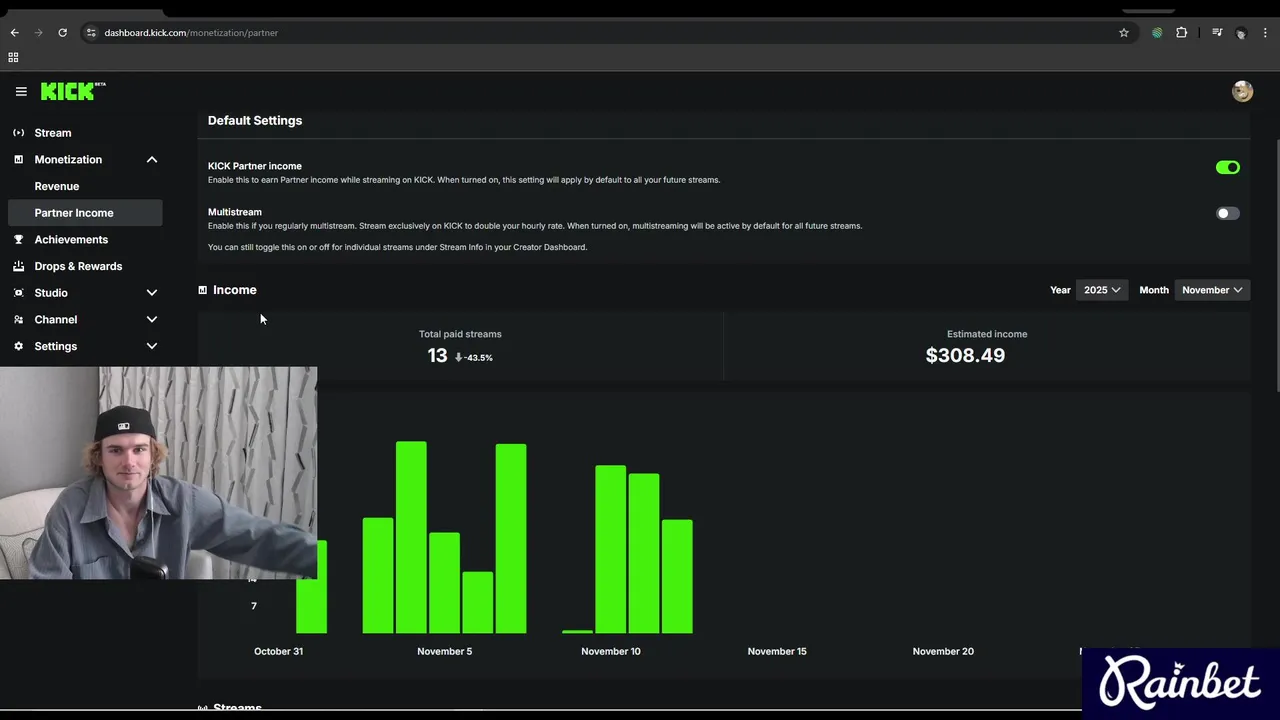The height and width of the screenshot is (720, 1280).
Task: Select Partner Income in the sidebar
Action: 84,213
